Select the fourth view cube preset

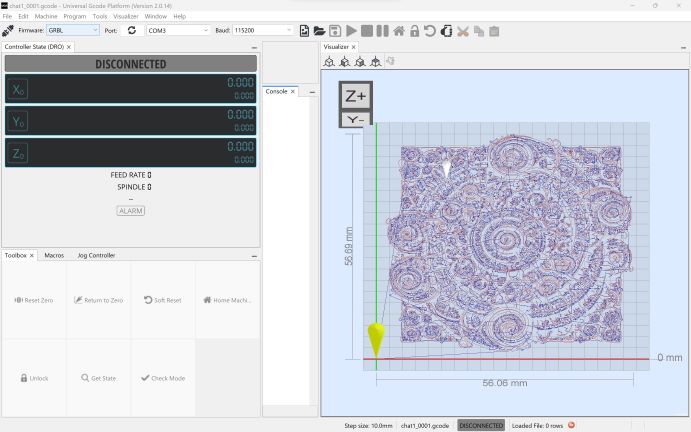(x=375, y=62)
